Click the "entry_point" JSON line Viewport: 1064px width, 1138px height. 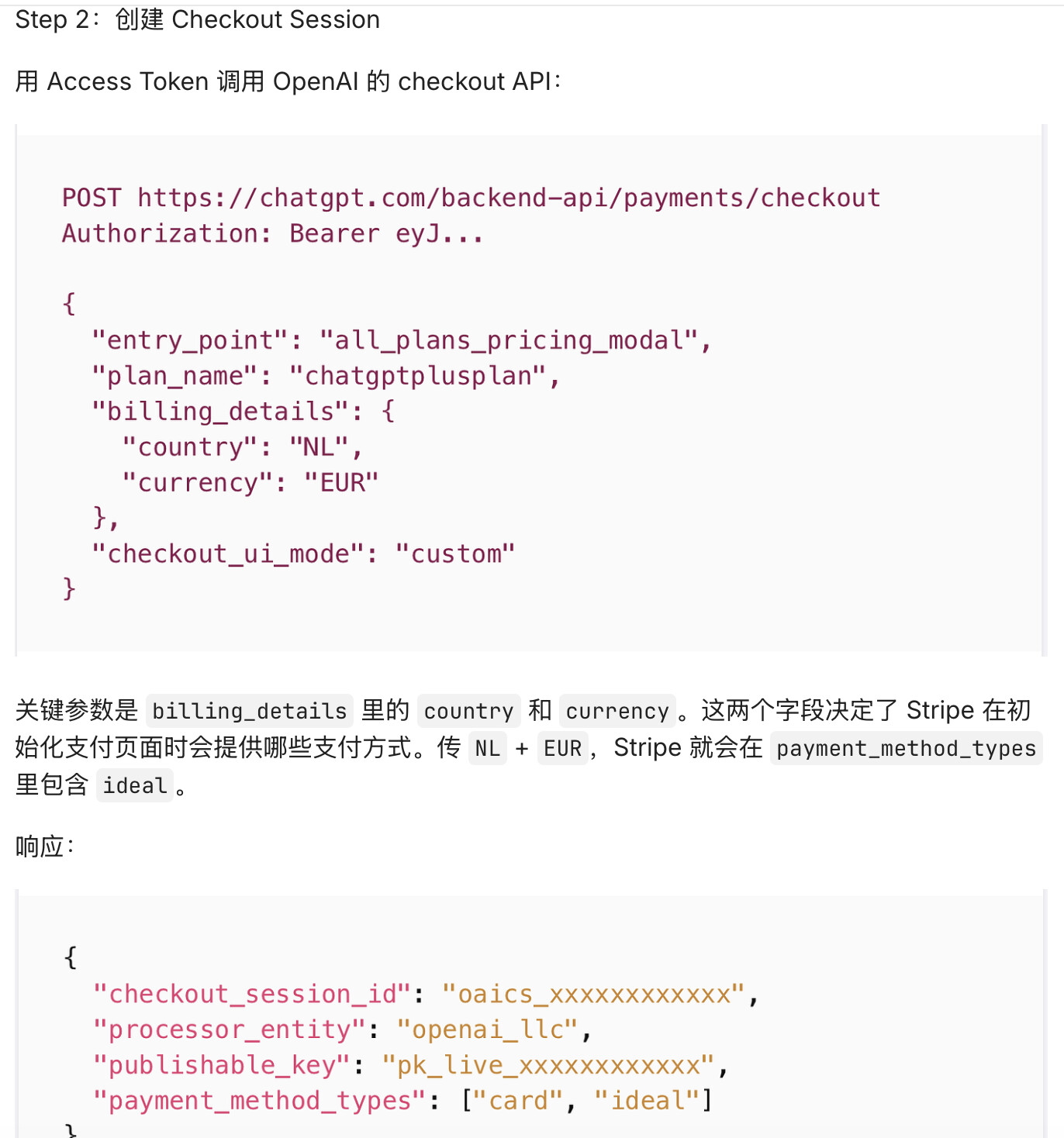(x=402, y=340)
